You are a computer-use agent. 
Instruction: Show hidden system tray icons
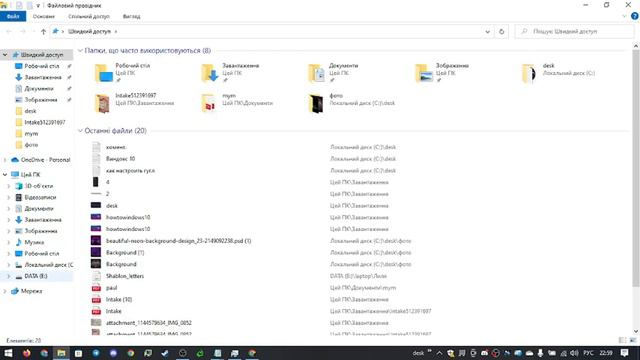pyautogui.click(x=439, y=353)
